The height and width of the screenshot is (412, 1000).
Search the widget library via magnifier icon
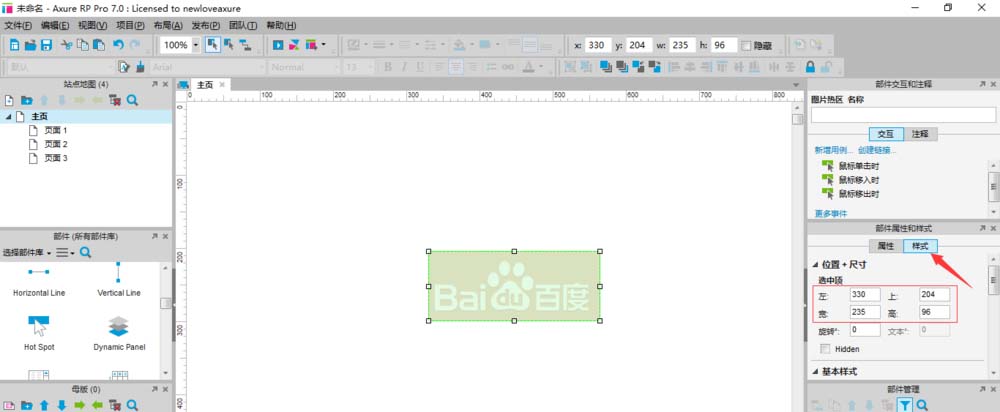point(85,253)
